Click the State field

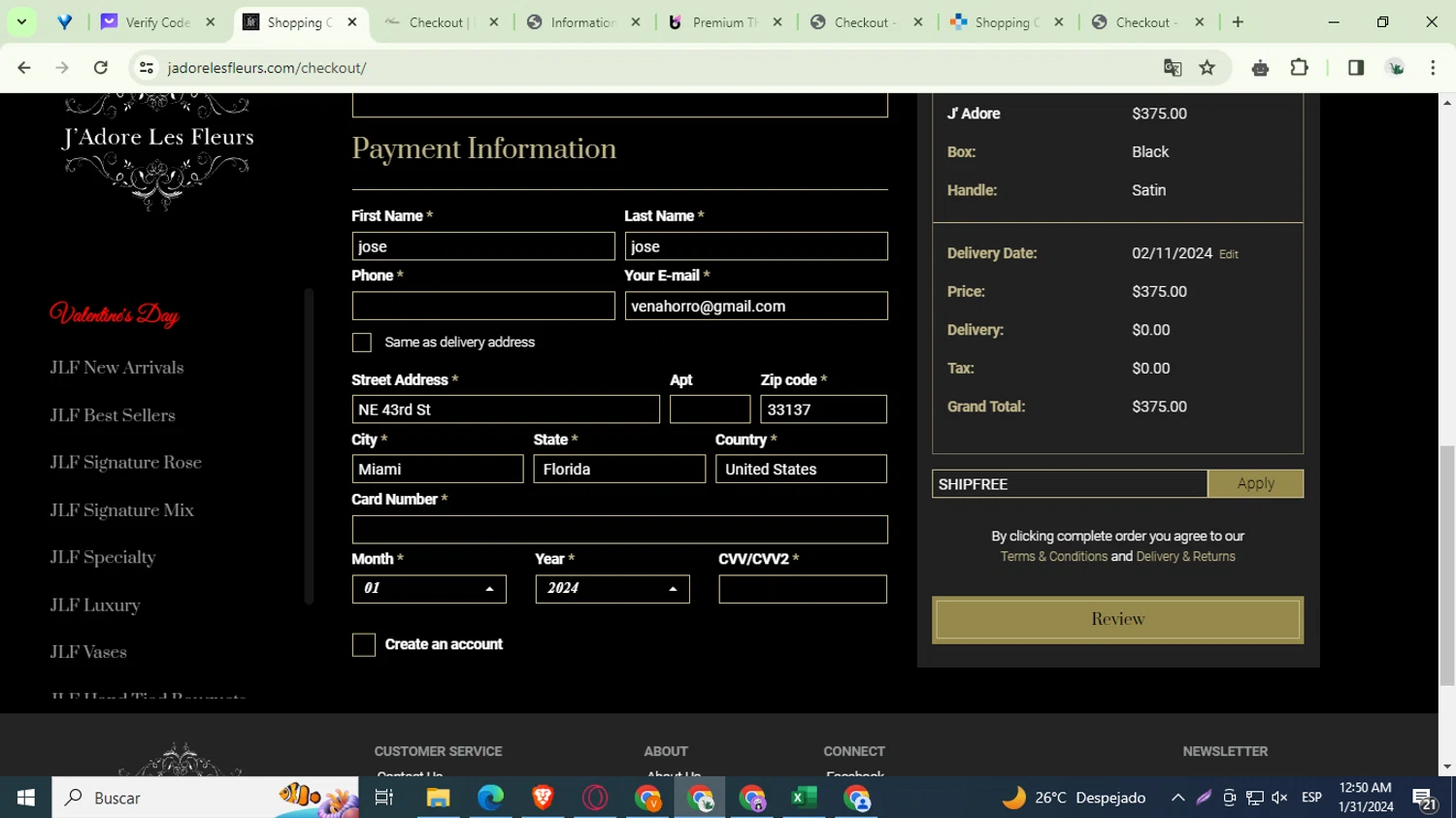point(619,469)
